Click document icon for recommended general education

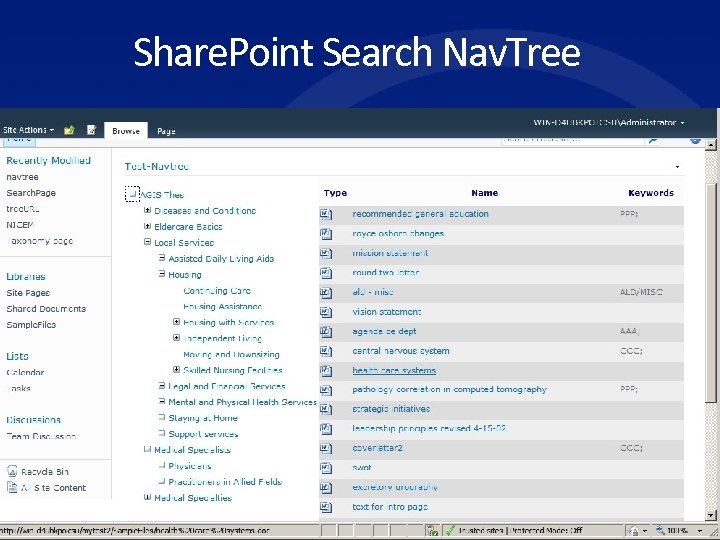click(x=326, y=214)
